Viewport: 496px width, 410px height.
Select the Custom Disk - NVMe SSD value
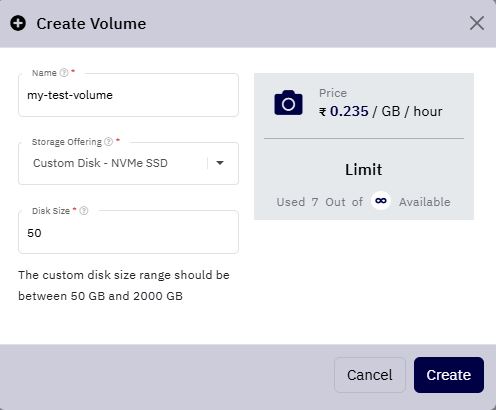pyautogui.click(x=100, y=163)
